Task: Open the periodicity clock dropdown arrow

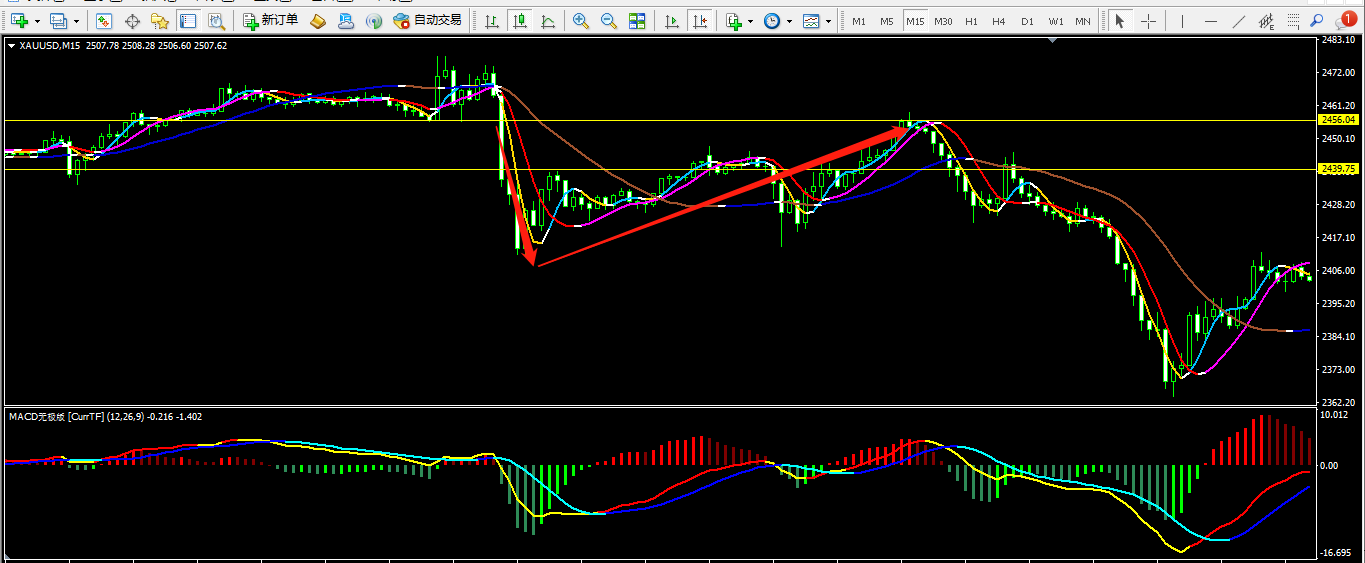Action: [789, 21]
